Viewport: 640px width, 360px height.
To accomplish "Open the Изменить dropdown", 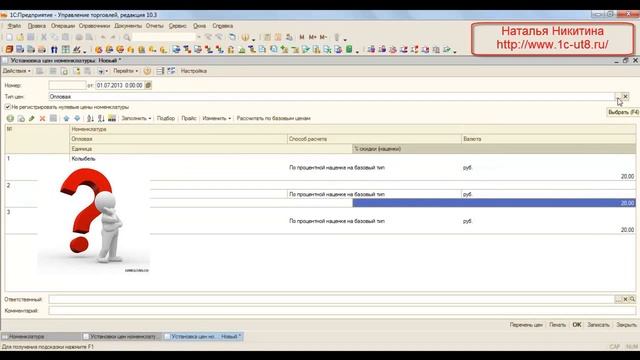I will tap(216, 118).
